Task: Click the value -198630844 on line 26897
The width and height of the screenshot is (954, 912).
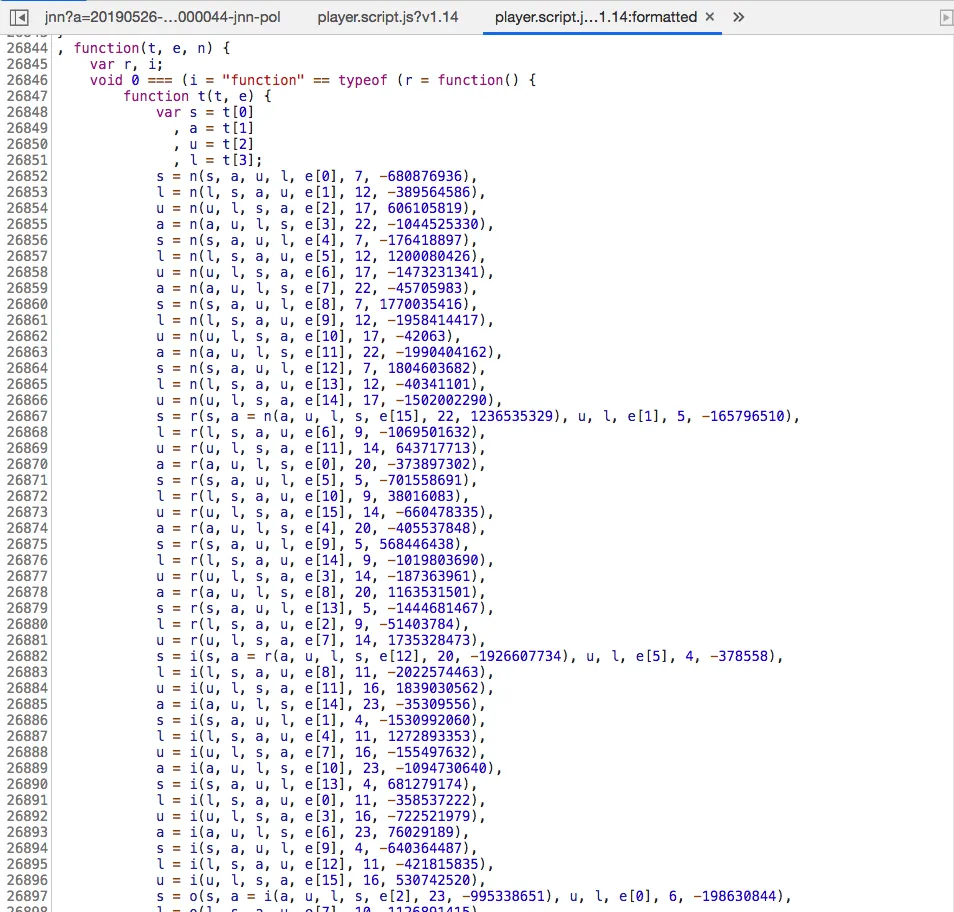Action: (x=734, y=896)
